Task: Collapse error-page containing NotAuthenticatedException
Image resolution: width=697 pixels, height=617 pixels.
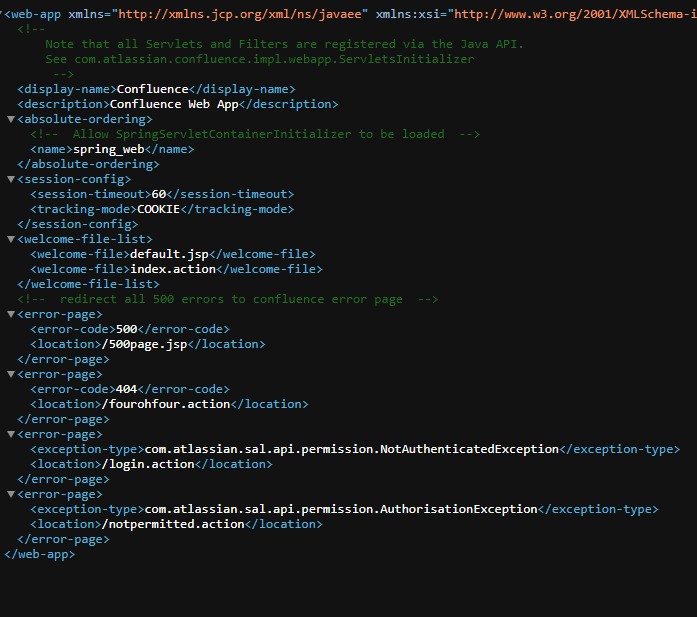Action: click(11, 434)
